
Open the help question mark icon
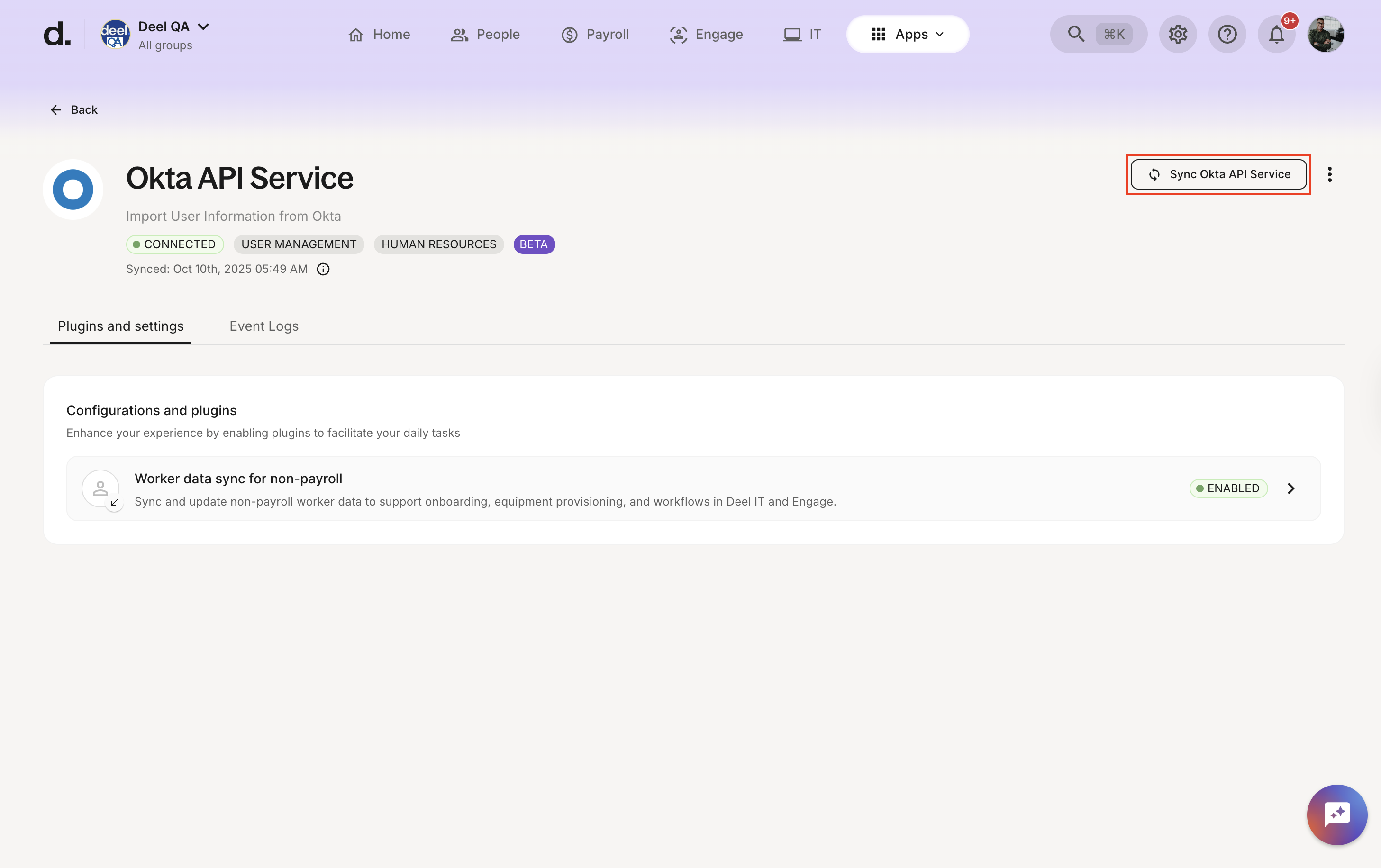tap(1227, 35)
